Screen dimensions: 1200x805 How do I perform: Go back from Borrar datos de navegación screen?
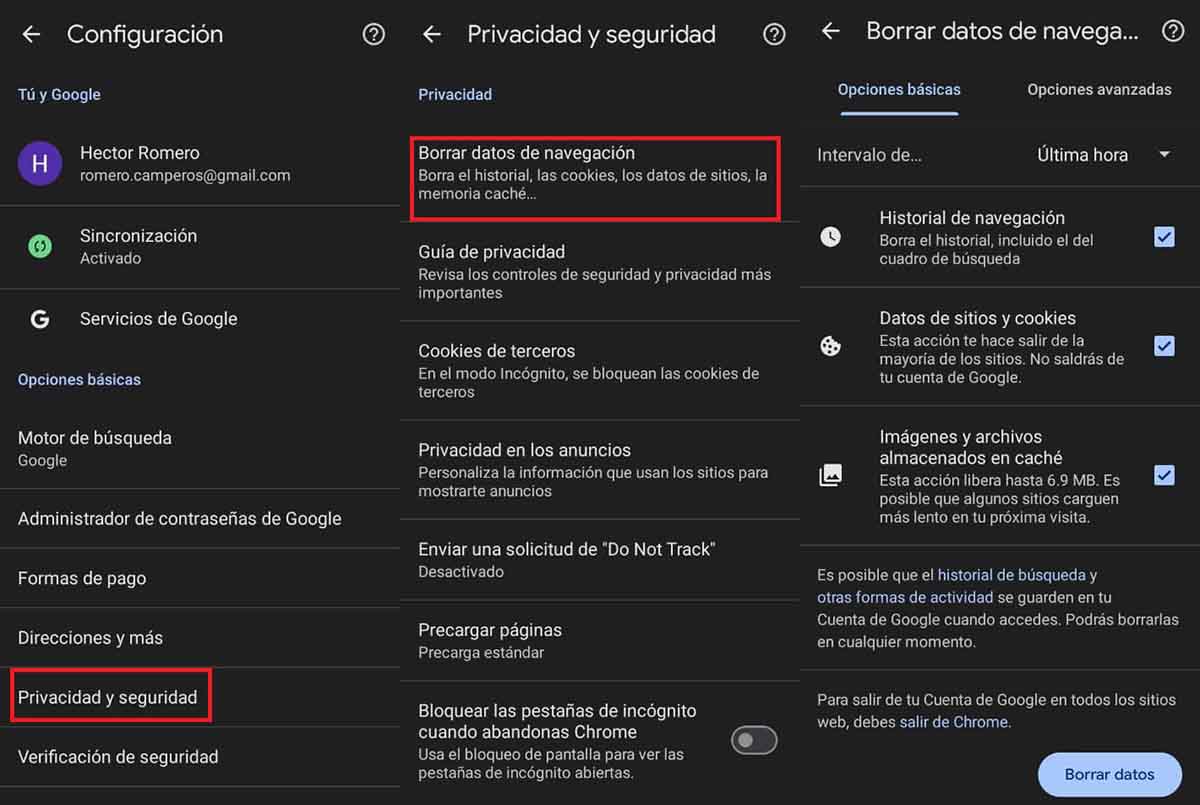830,31
